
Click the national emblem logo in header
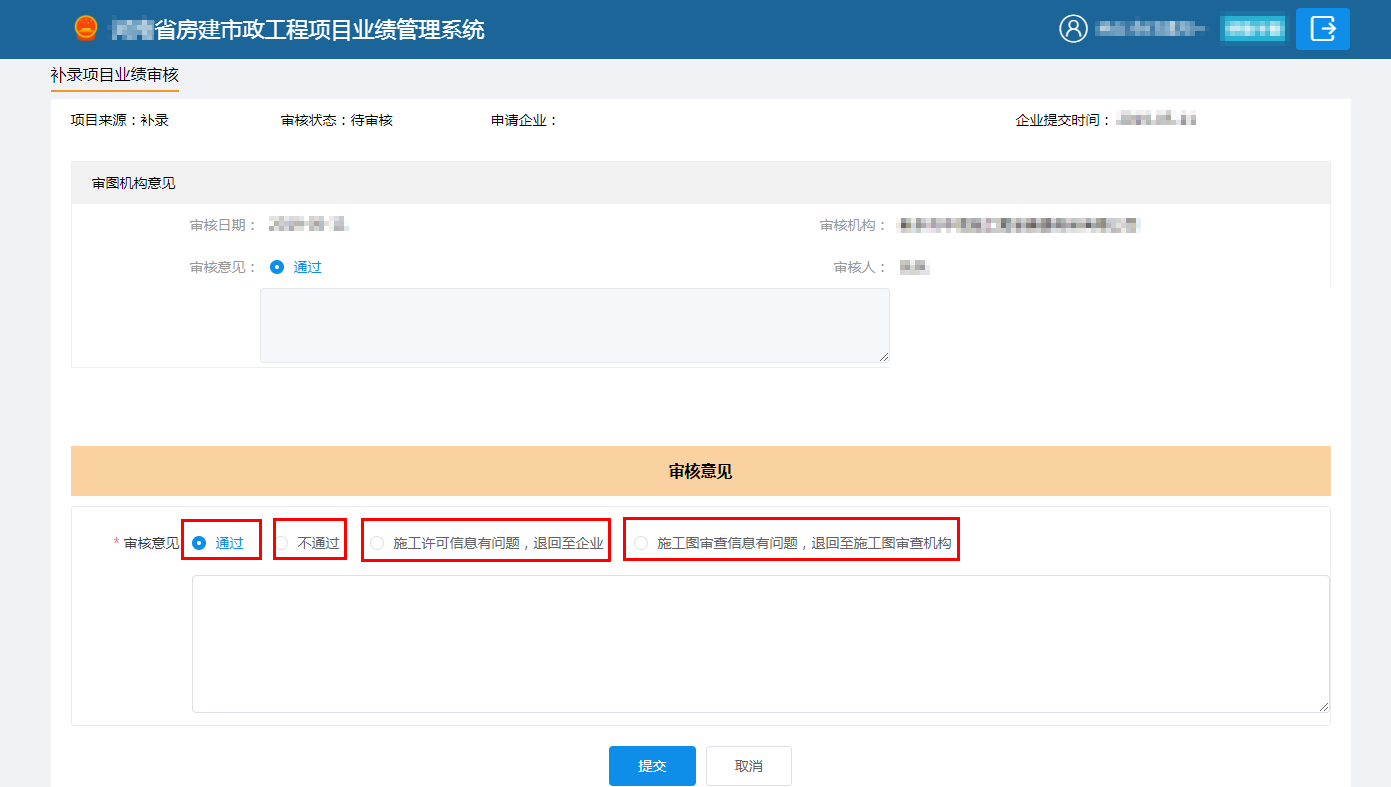(86, 29)
